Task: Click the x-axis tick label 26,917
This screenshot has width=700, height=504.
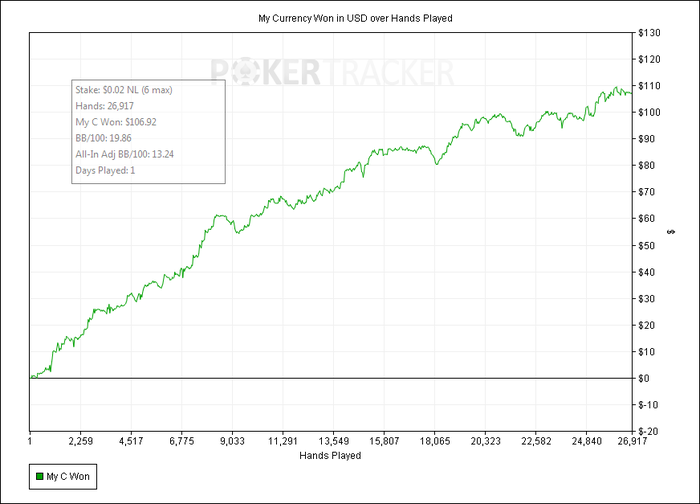Action: (x=631, y=441)
